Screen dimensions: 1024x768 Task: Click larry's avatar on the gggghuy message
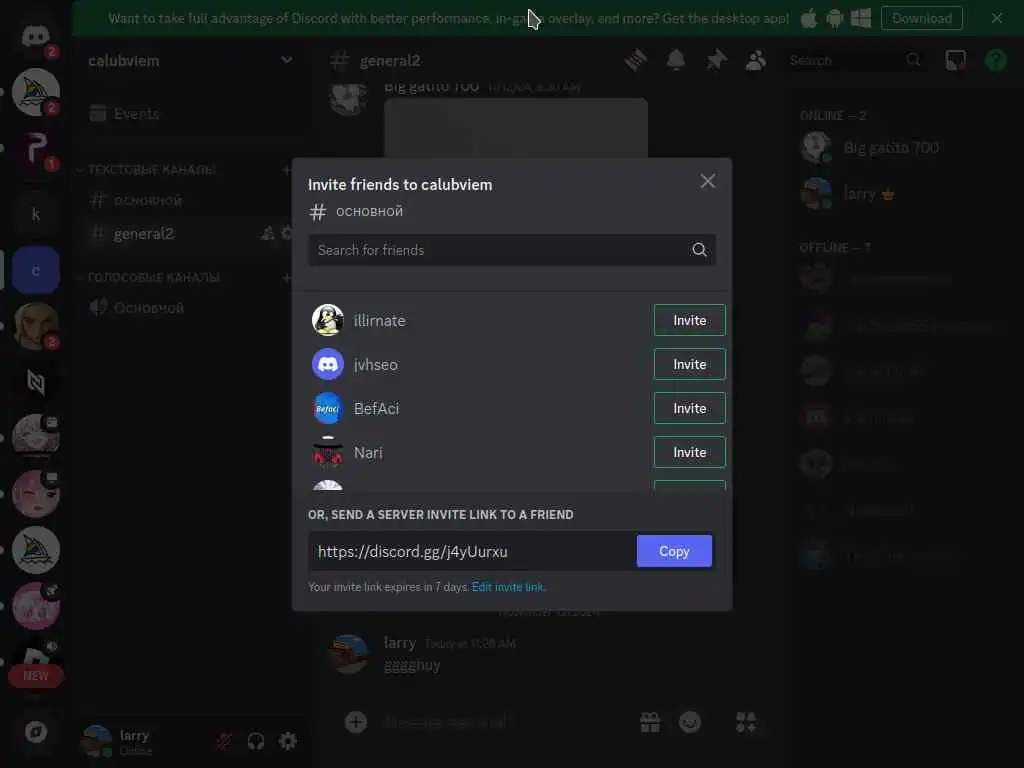click(349, 654)
